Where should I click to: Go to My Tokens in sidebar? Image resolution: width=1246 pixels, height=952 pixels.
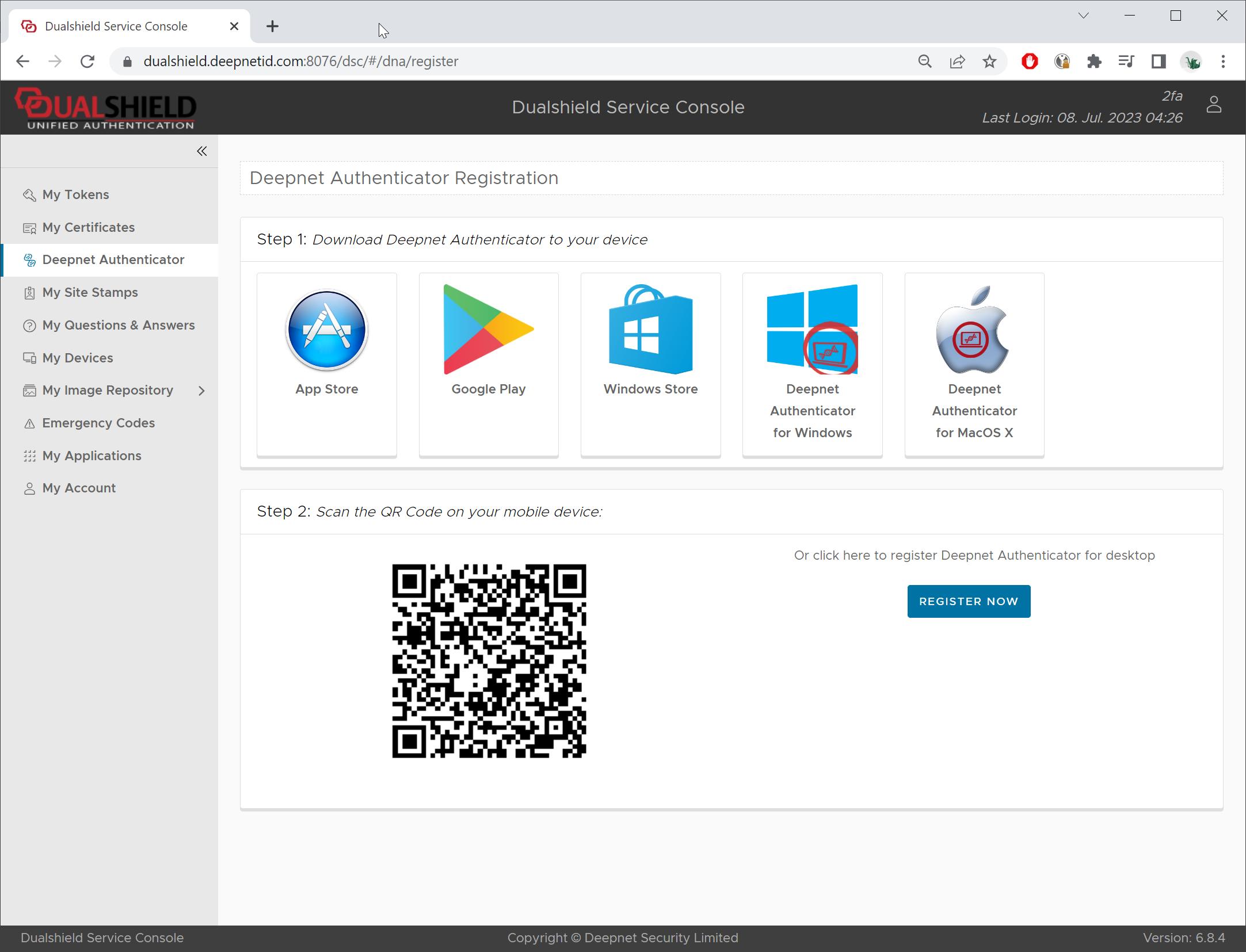75,194
